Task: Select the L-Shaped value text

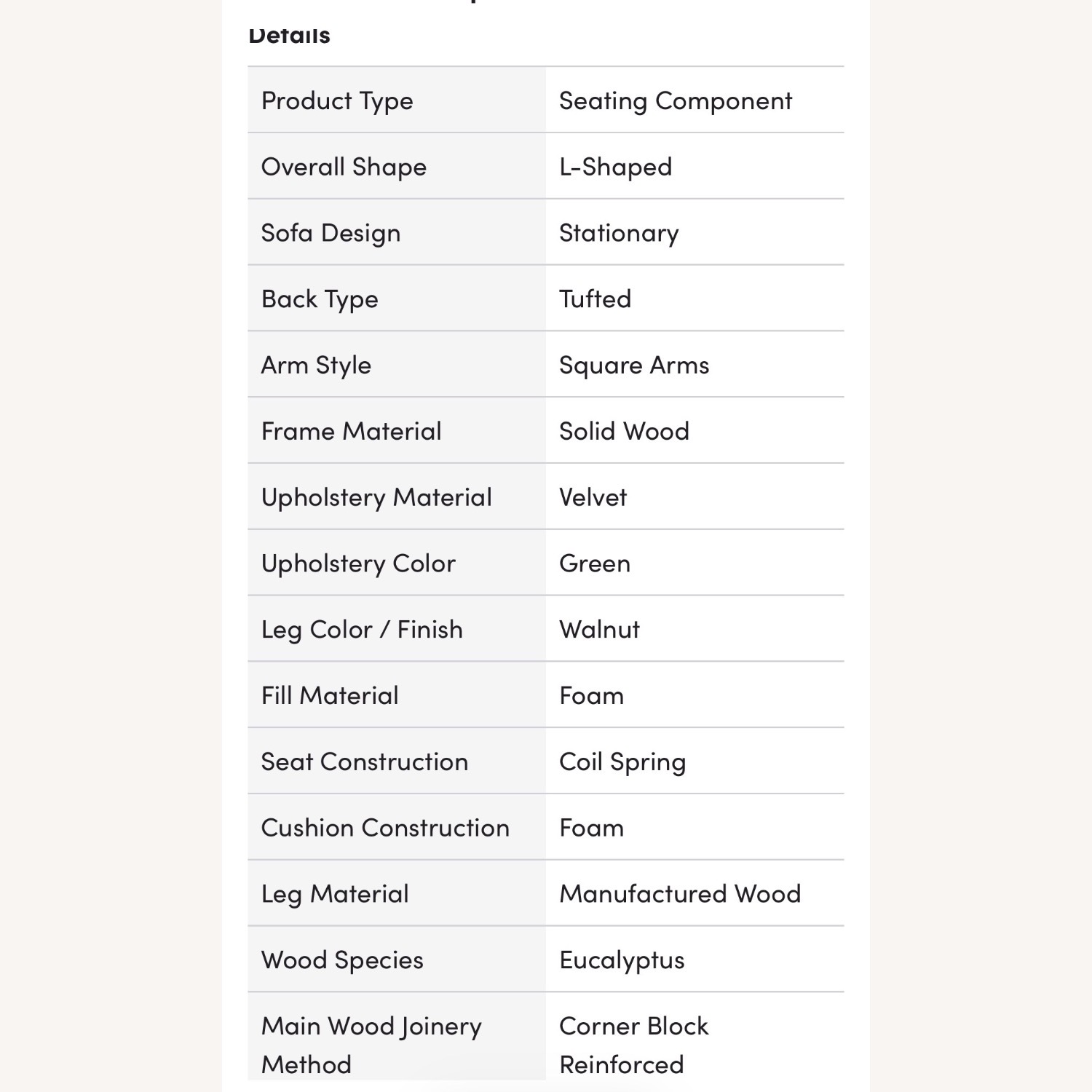Action: coord(615,167)
